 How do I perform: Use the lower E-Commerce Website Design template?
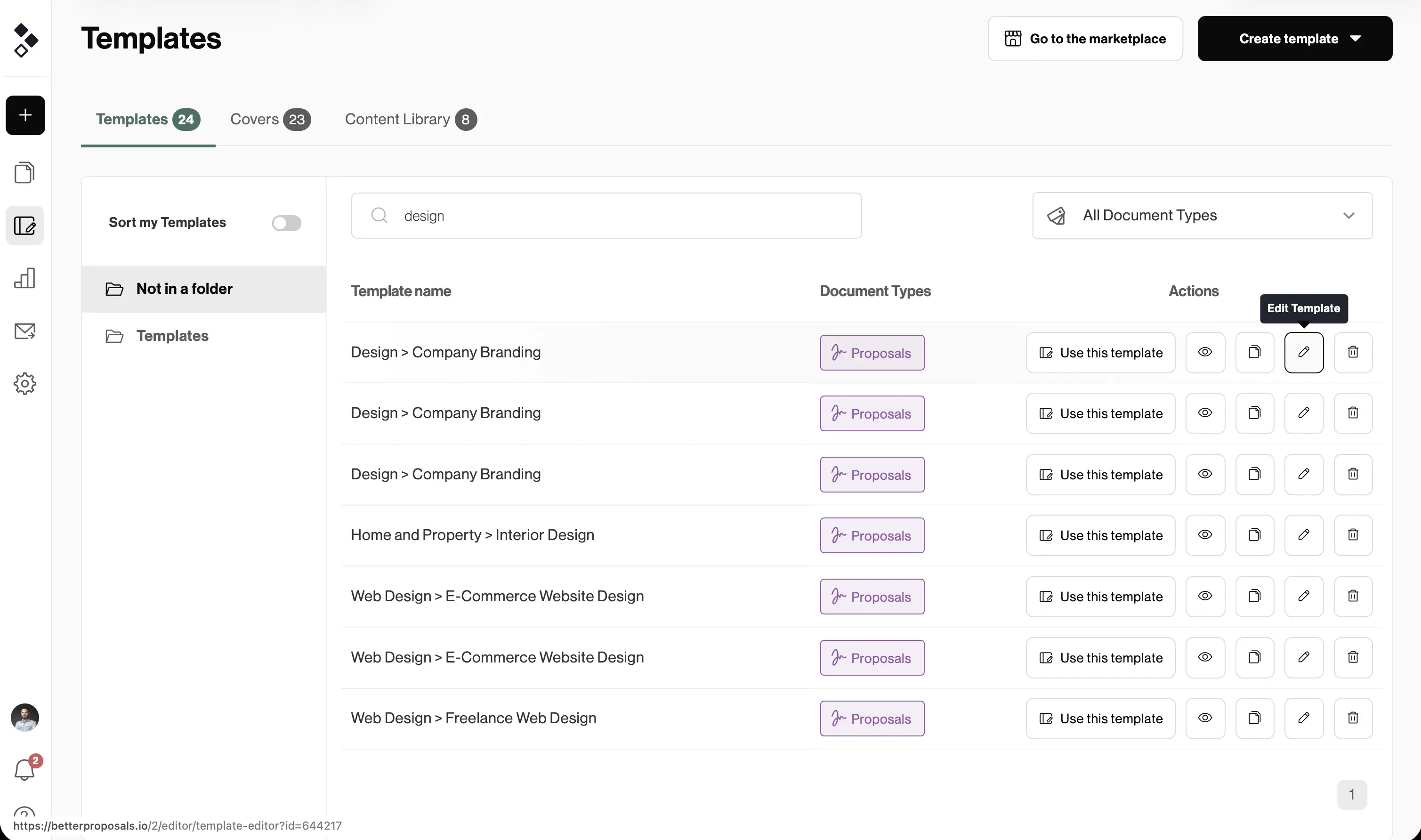tap(1101, 658)
